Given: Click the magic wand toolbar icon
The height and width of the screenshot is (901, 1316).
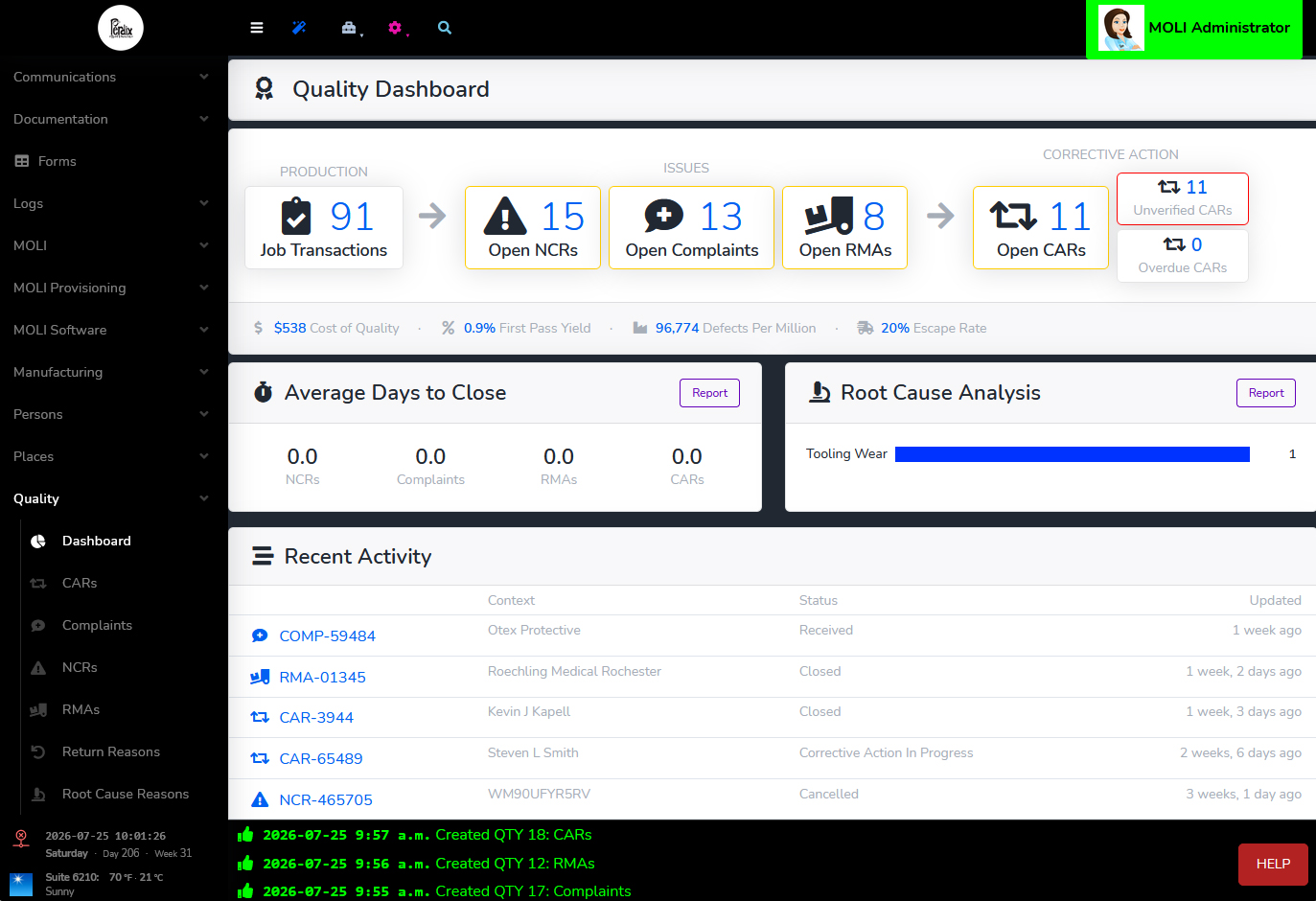Looking at the screenshot, I should 299,28.
